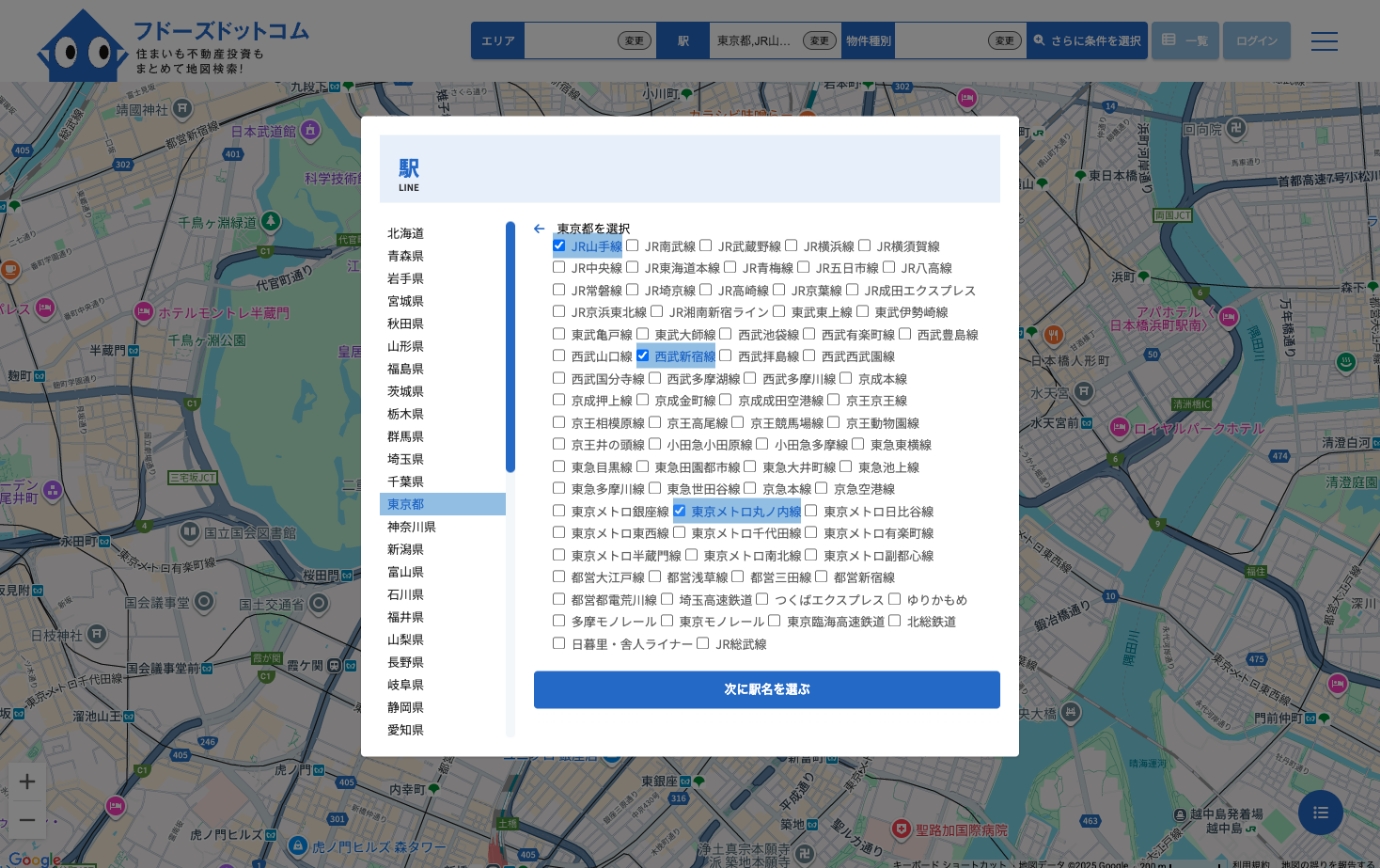Click 変更 next to 駅 field
The image size is (1380, 868).
click(819, 41)
